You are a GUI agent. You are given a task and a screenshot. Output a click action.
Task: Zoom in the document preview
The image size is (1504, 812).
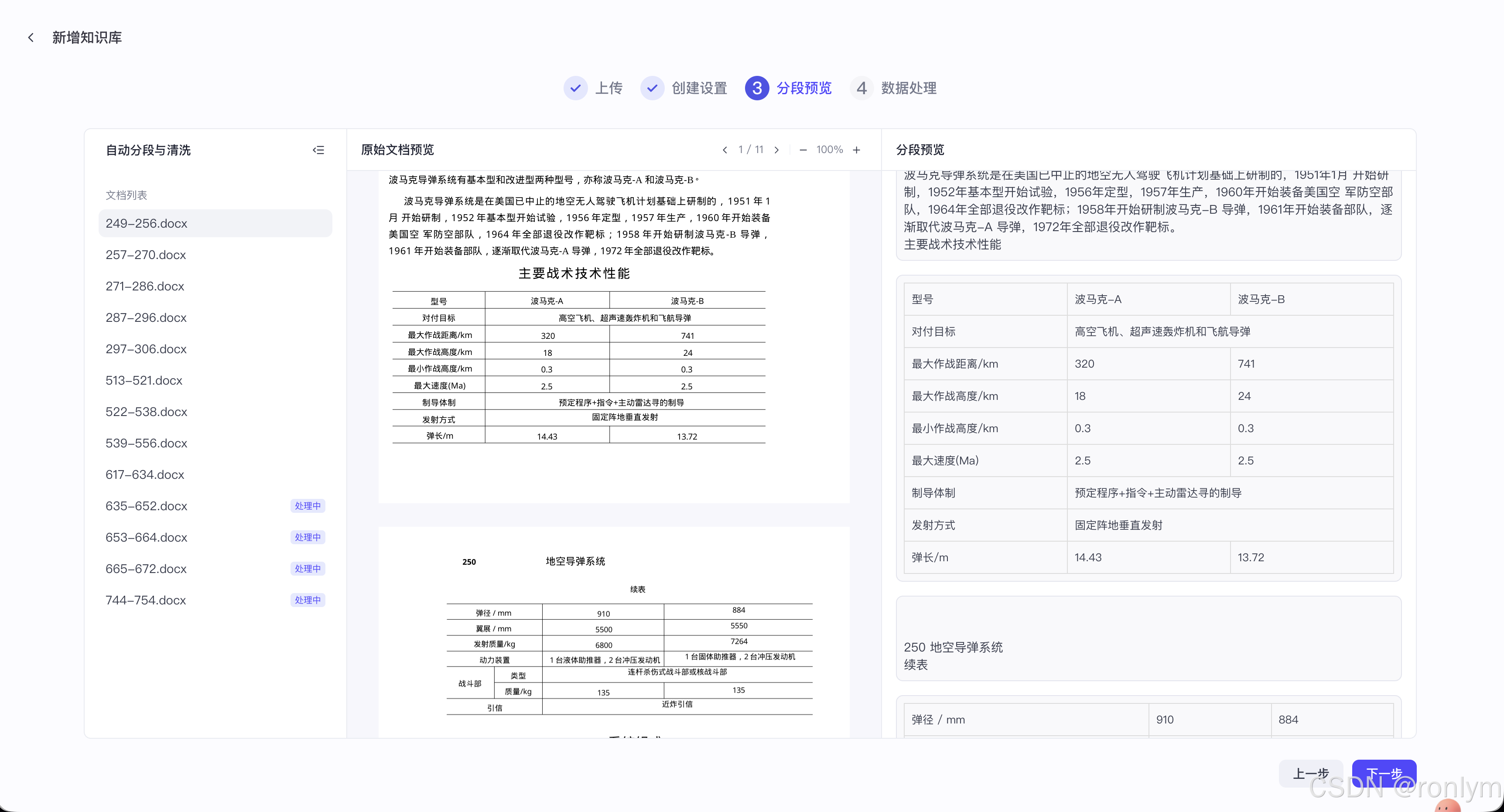[856, 150]
